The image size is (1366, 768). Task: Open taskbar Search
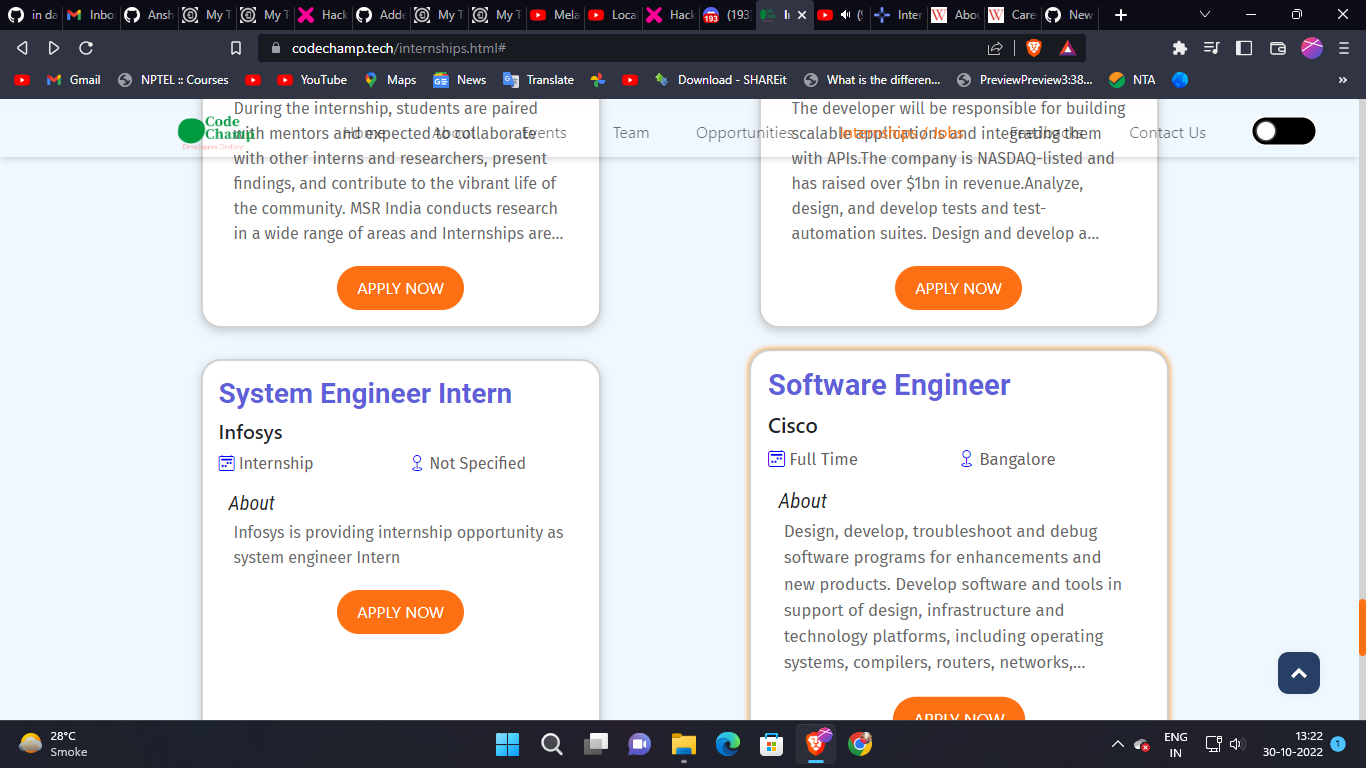click(x=551, y=744)
